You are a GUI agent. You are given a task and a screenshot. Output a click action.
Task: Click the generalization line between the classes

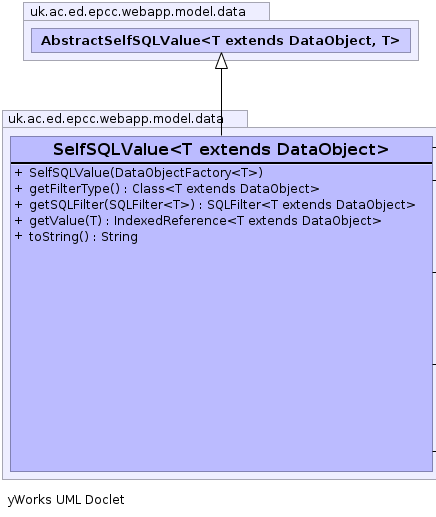point(221,100)
